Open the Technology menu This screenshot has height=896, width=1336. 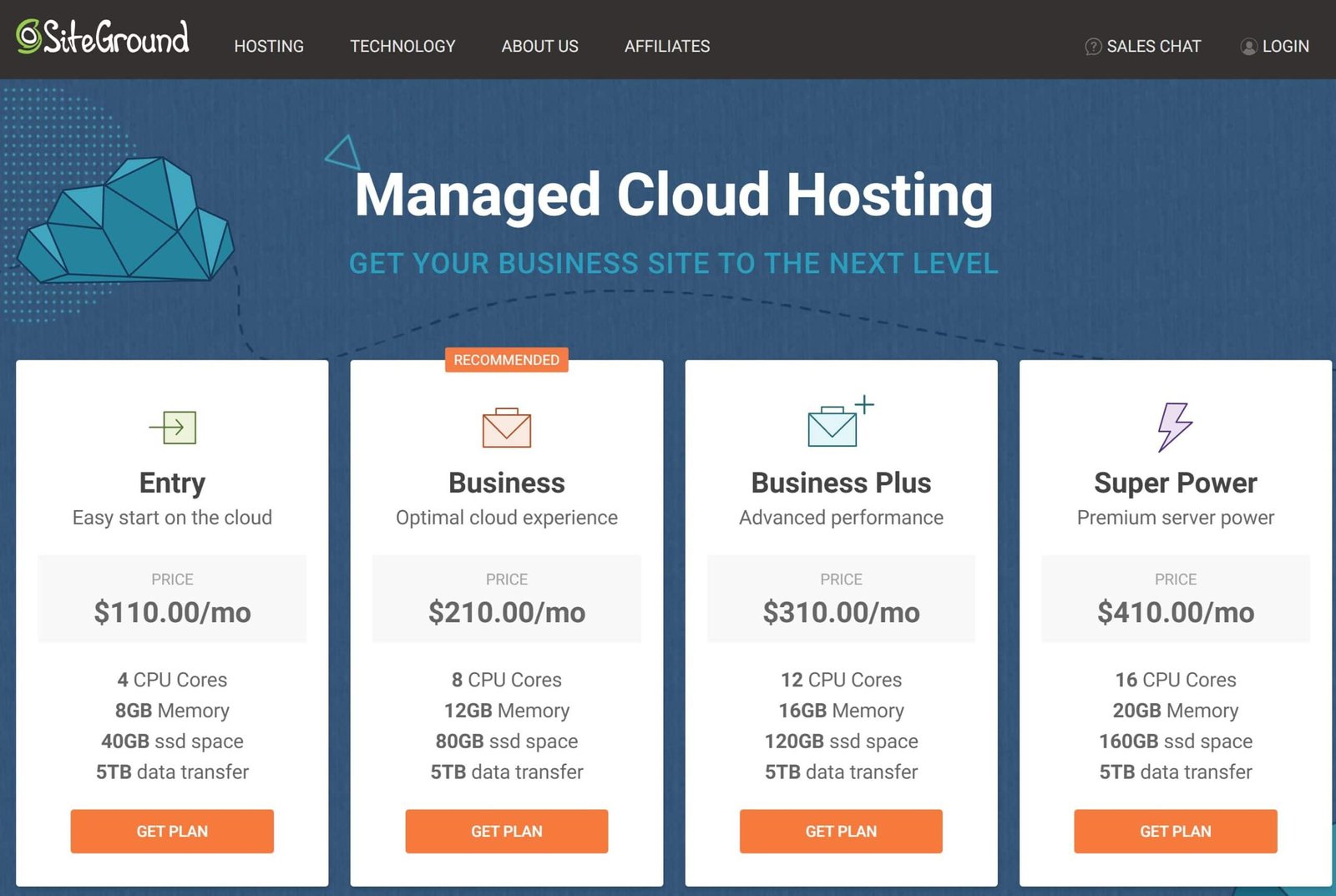[402, 47]
